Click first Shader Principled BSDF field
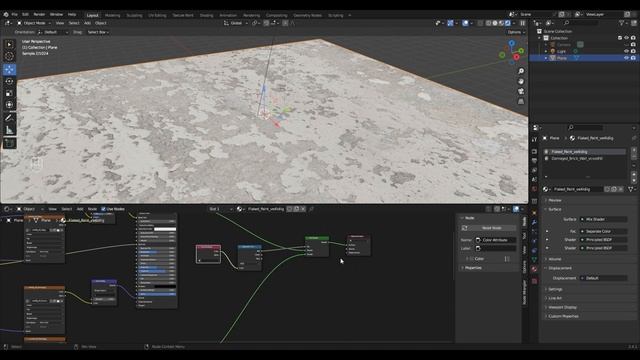The image size is (640, 360). click(603, 240)
